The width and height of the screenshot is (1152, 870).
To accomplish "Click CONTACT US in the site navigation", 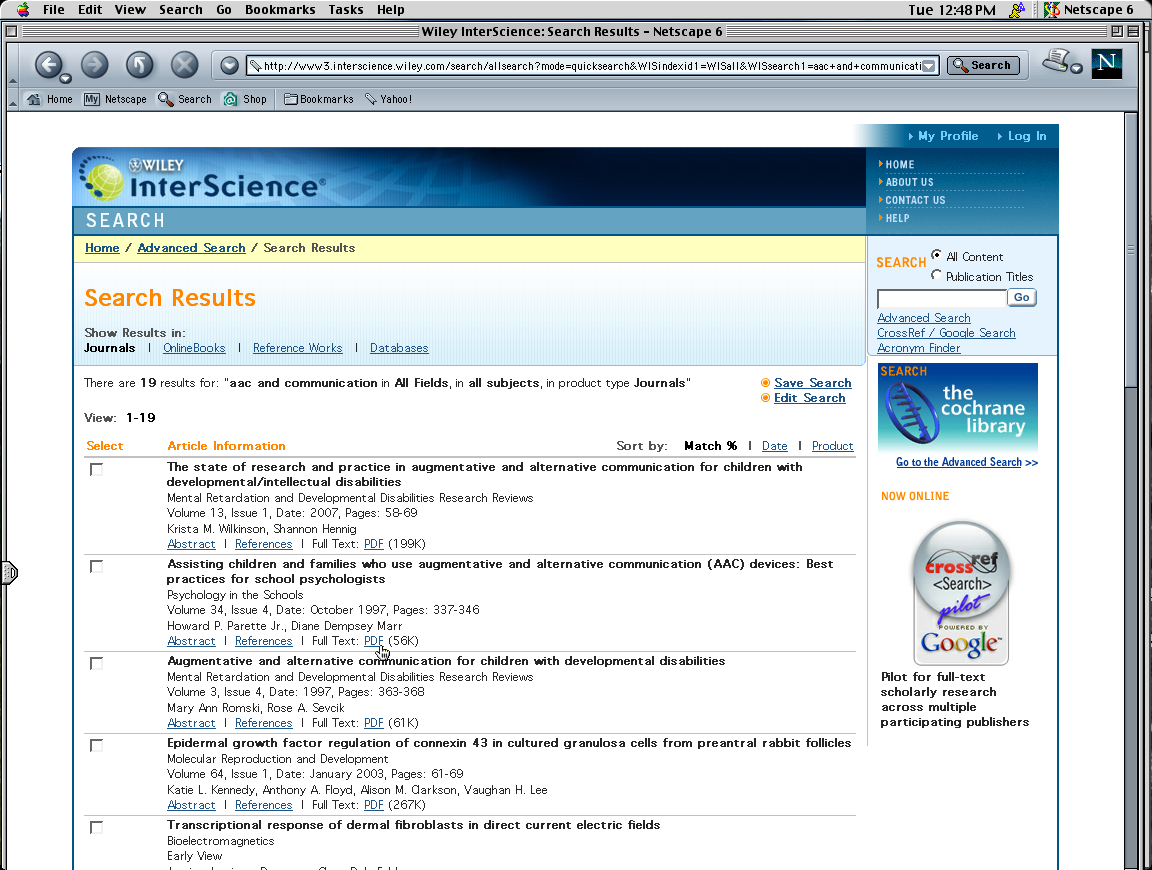I will [915, 200].
